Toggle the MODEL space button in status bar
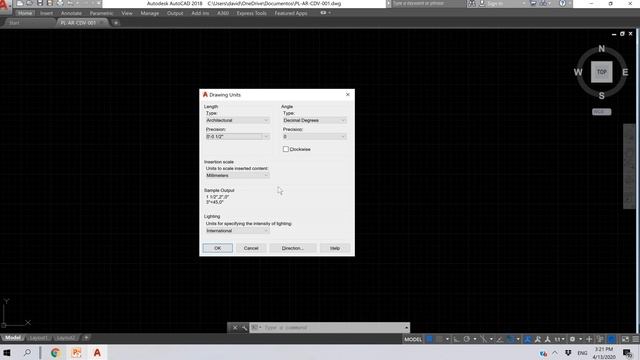Viewport: 640px width, 360px height. (x=413, y=339)
